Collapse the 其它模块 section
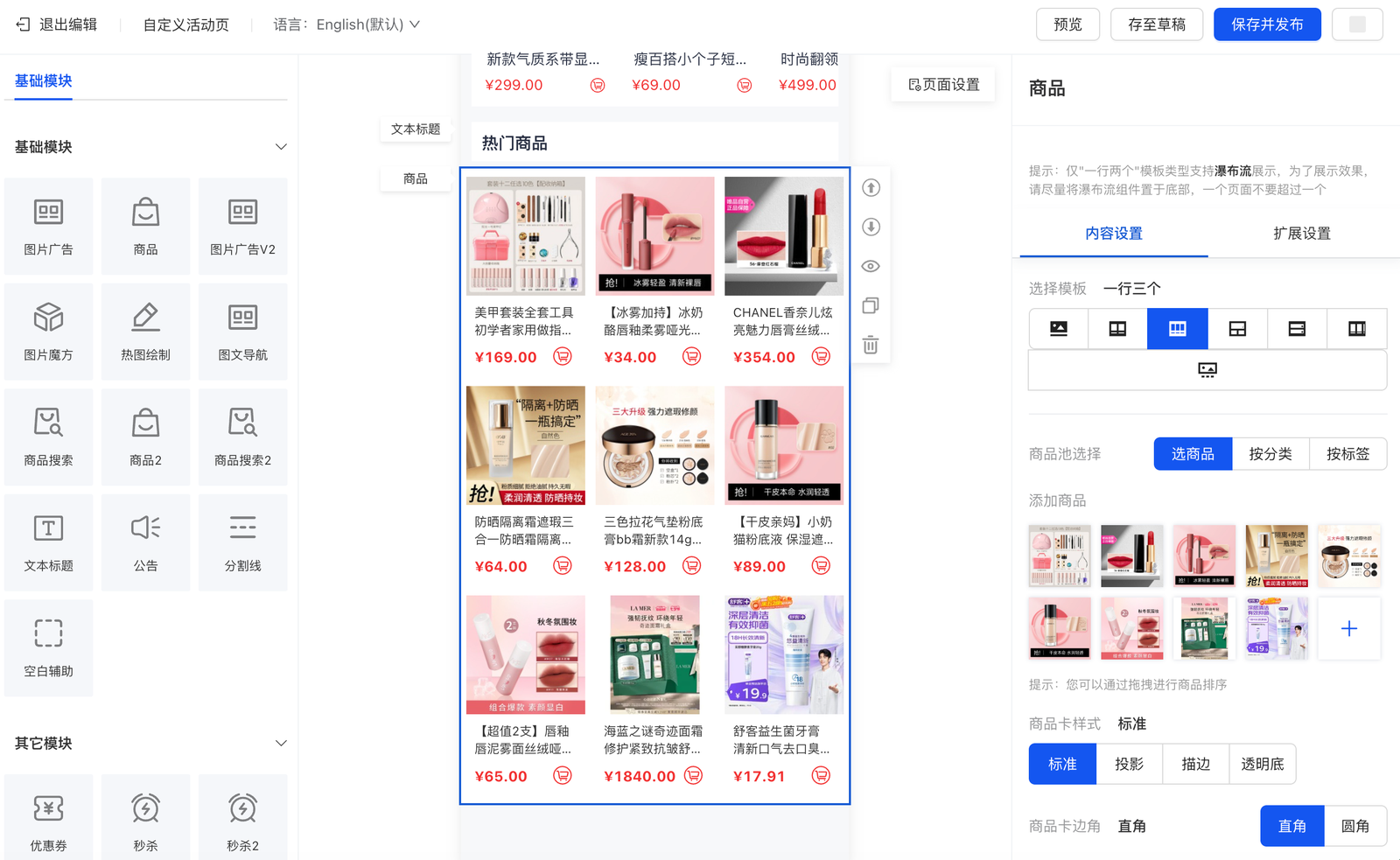Viewport: 1400px width, 860px height. pos(281,743)
